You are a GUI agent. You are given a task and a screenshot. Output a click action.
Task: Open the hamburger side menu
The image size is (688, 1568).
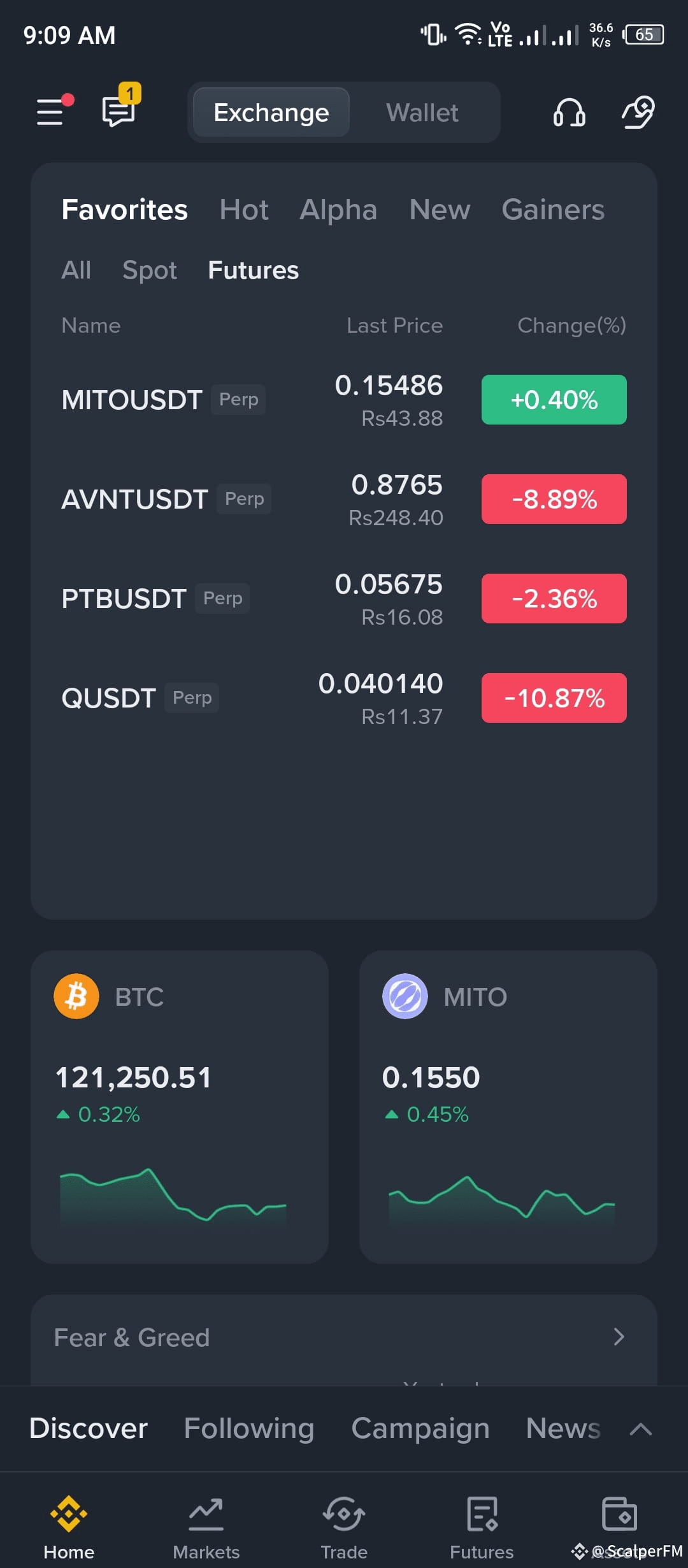coord(51,112)
